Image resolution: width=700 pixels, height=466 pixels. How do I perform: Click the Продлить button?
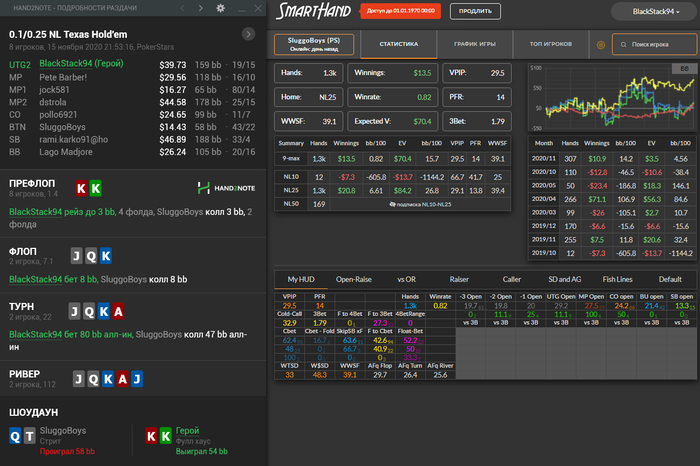pos(474,12)
